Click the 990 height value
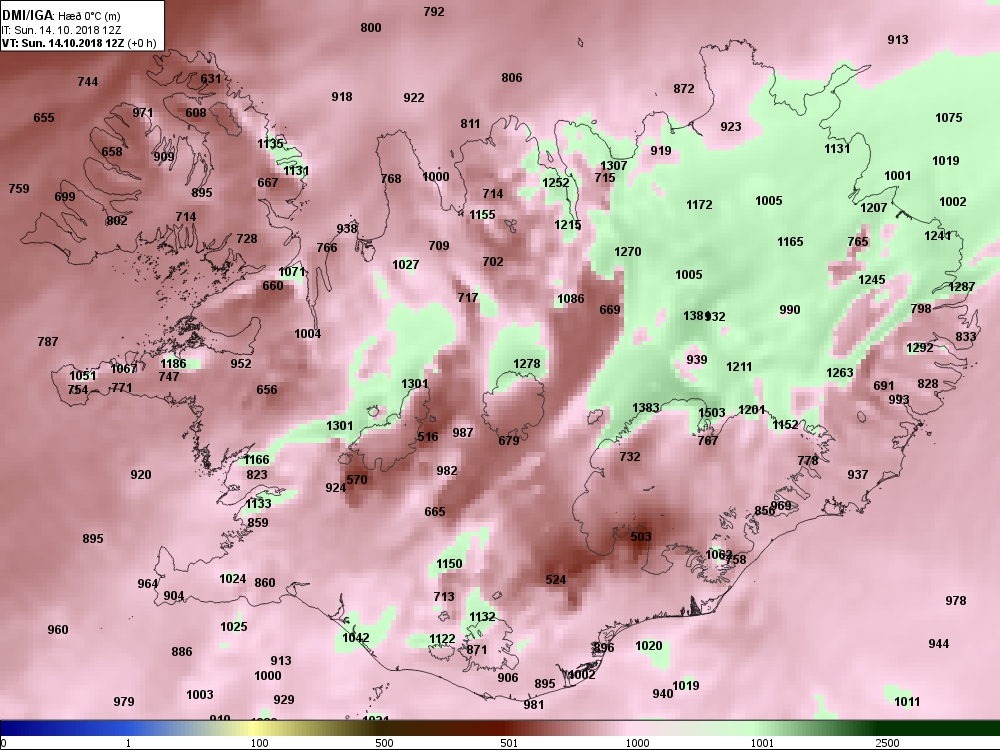This screenshot has width=1000, height=750. tap(790, 310)
